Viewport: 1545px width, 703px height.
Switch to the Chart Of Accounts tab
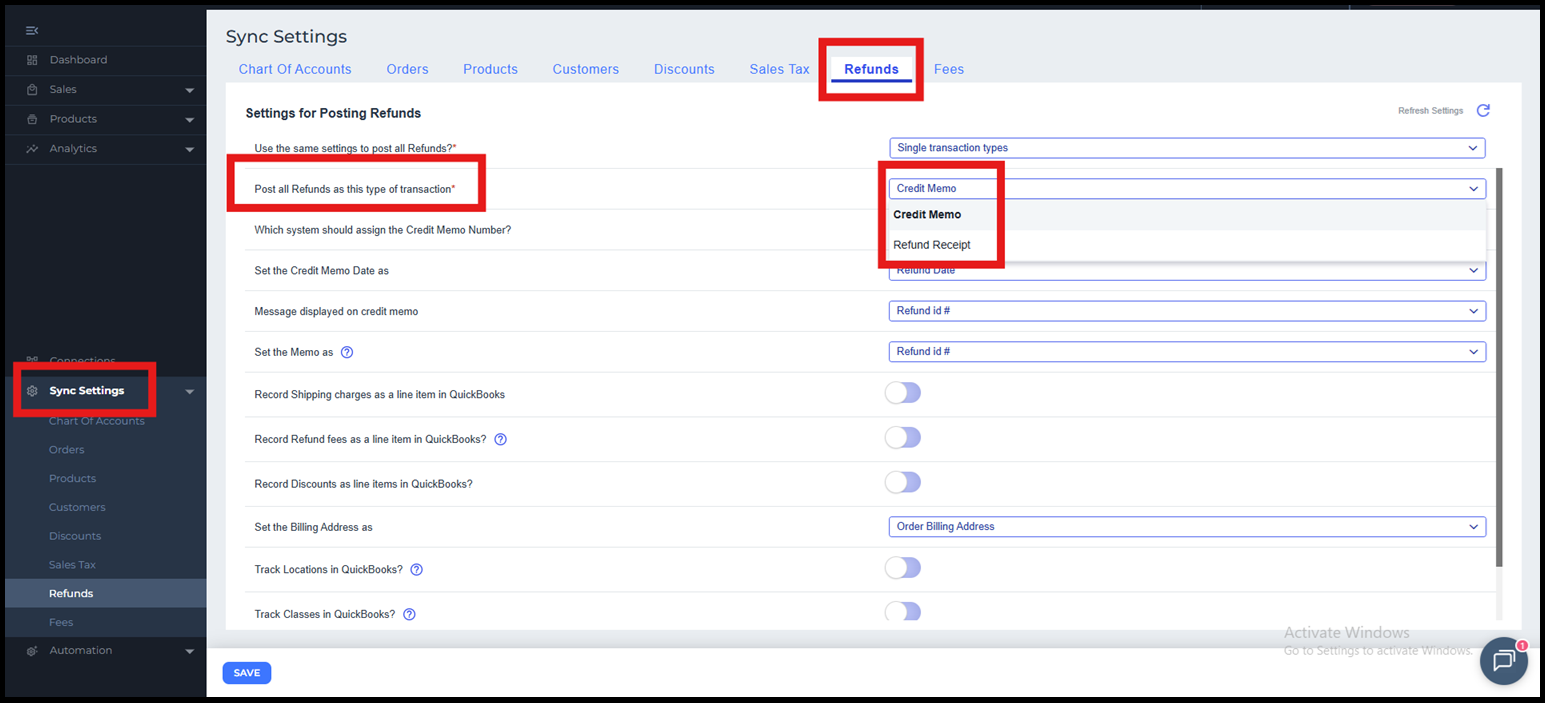point(295,69)
